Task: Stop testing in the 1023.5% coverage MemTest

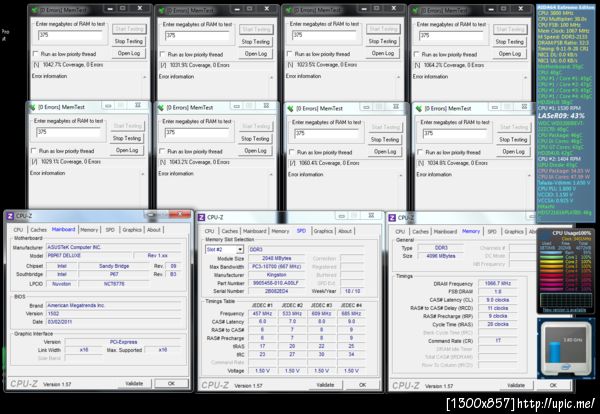Action: (383, 41)
